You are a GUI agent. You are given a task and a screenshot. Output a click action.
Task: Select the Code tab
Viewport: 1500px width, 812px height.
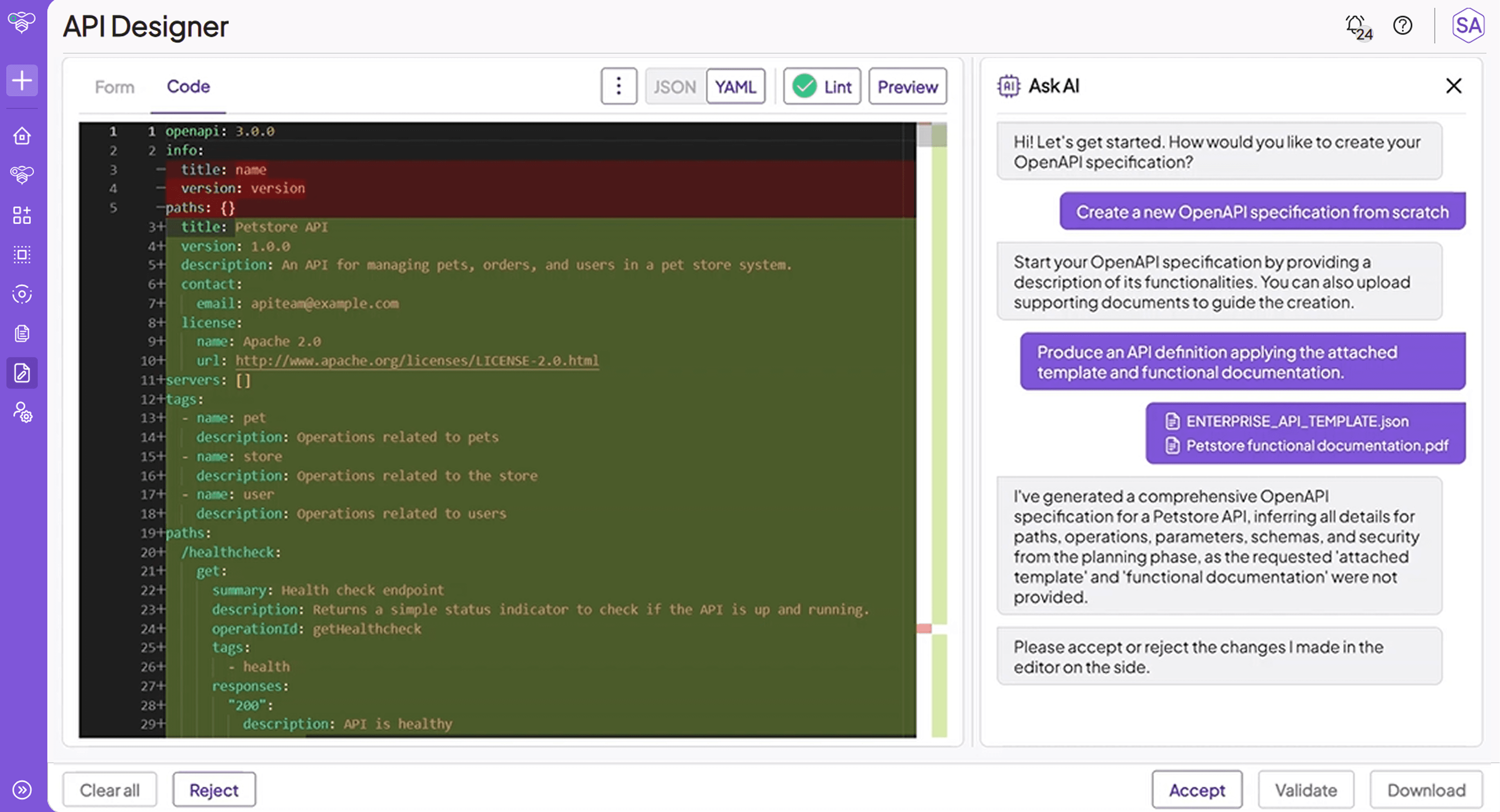pos(188,86)
